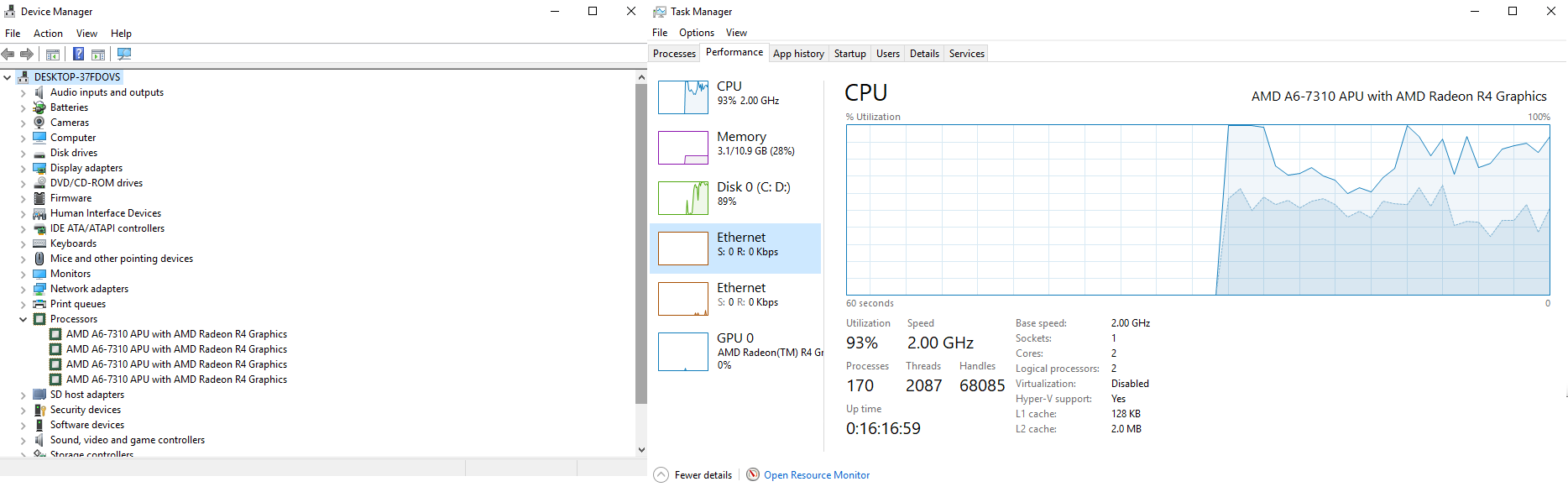Click the SD host adapters icon
1568x492 pixels.
point(39,395)
